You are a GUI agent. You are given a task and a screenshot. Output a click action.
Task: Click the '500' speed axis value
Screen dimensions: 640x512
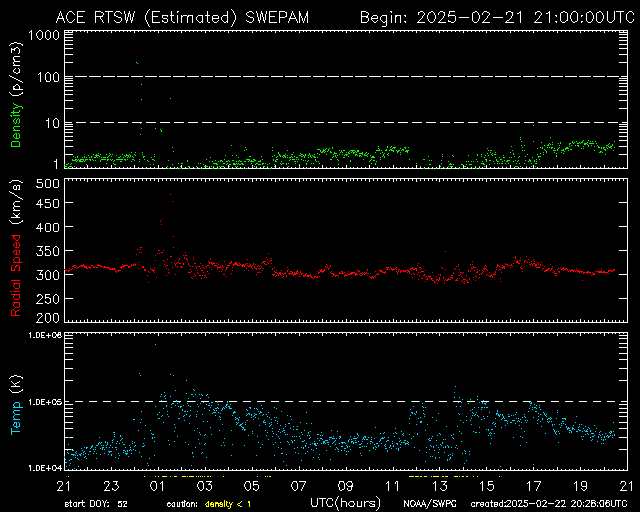47,184
